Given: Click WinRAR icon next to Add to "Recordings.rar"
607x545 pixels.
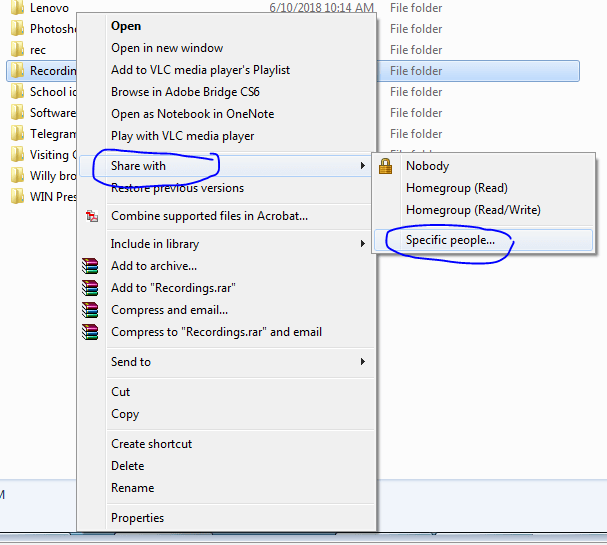Looking at the screenshot, I should [x=92, y=288].
